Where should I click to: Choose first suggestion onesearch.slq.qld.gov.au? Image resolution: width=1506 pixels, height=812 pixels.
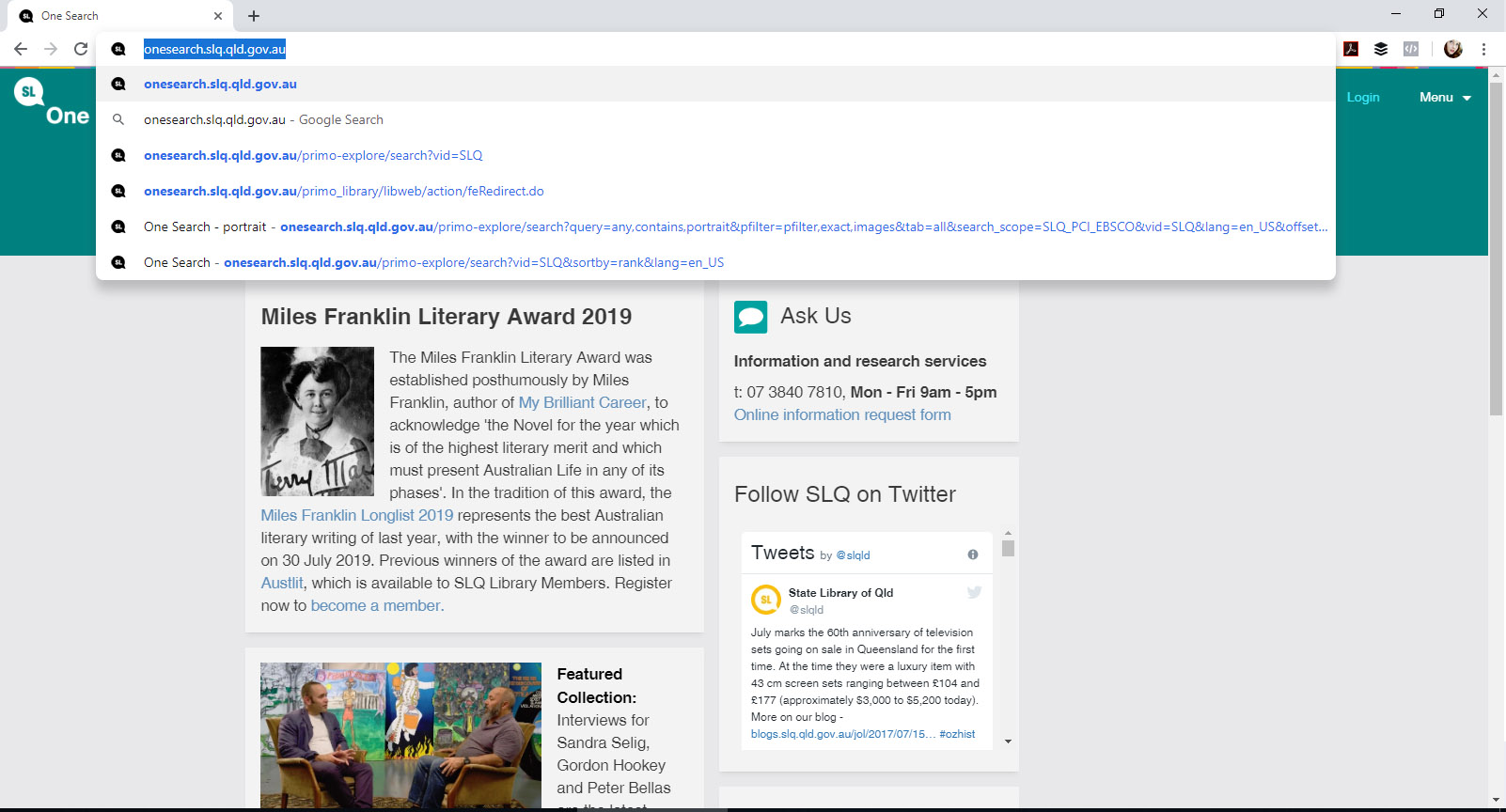coord(715,84)
